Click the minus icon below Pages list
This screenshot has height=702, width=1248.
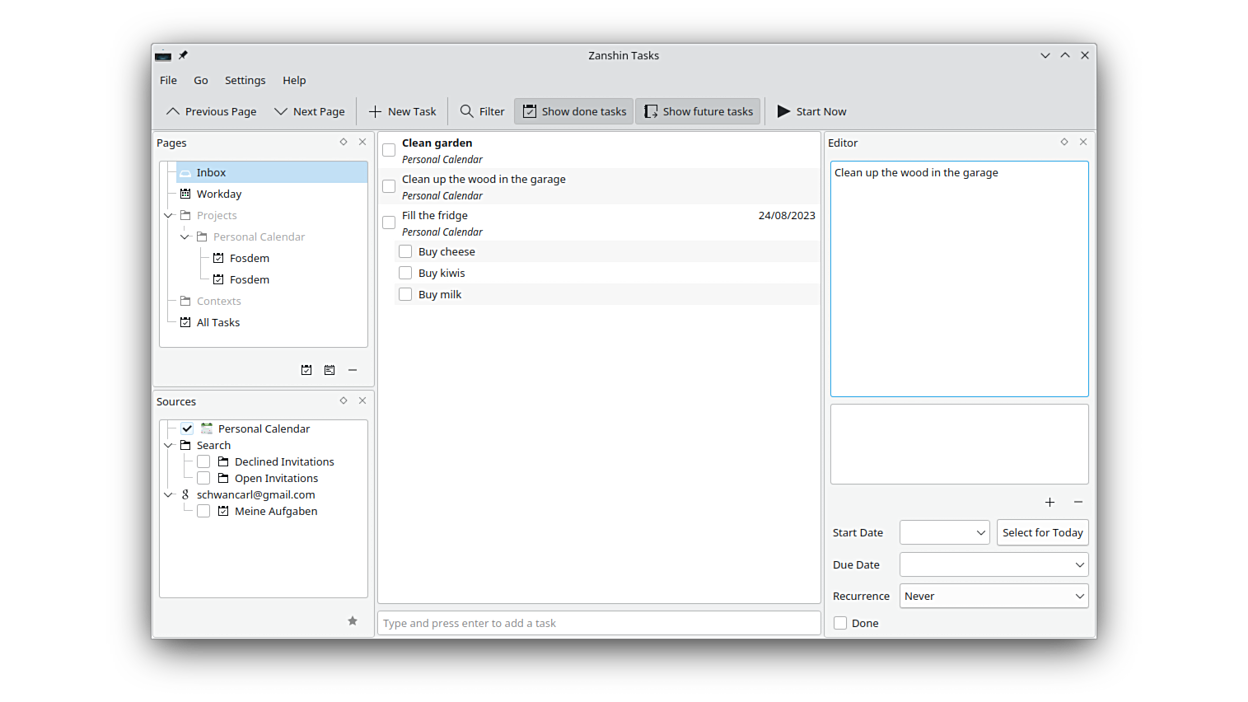(x=352, y=370)
